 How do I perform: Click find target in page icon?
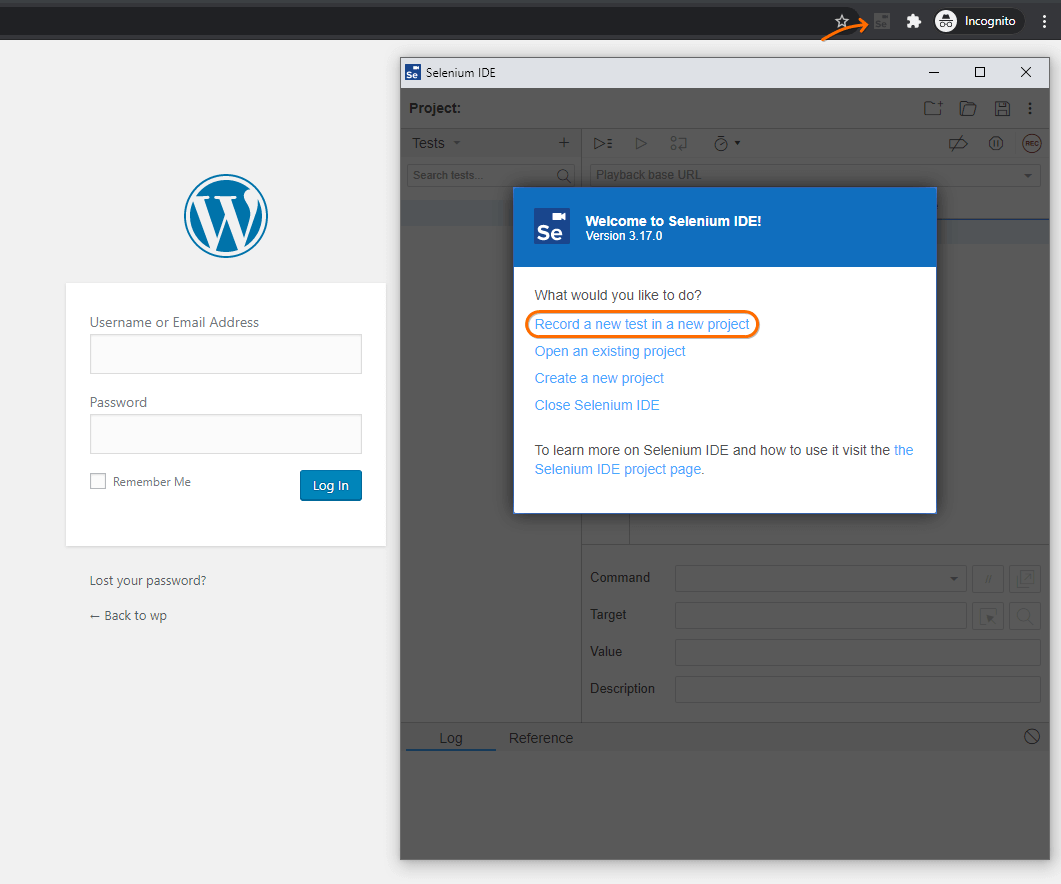[1024, 616]
